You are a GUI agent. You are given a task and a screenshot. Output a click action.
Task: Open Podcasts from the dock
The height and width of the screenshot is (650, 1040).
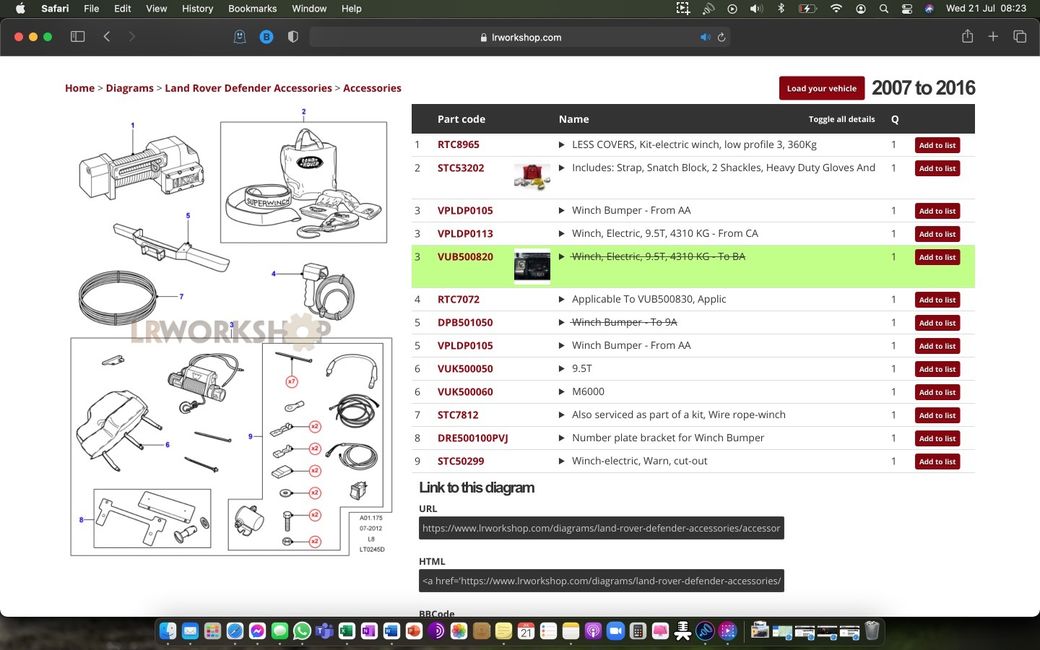pyautogui.click(x=593, y=631)
